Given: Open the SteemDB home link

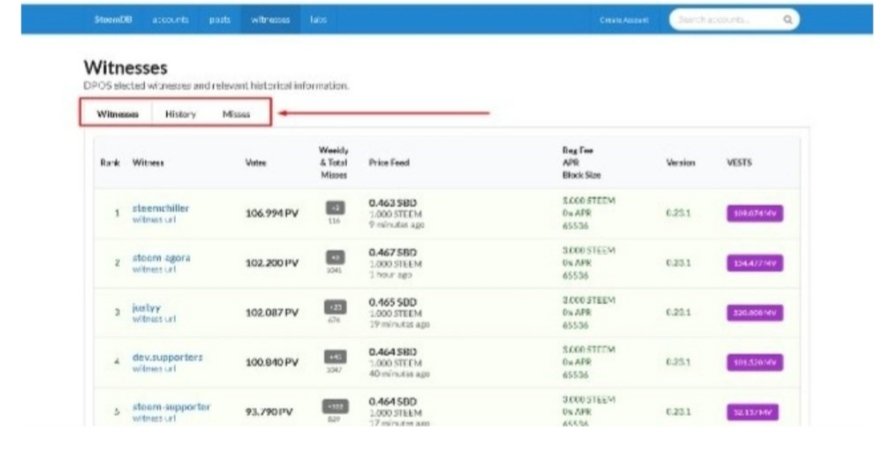Looking at the screenshot, I should (x=113, y=19).
